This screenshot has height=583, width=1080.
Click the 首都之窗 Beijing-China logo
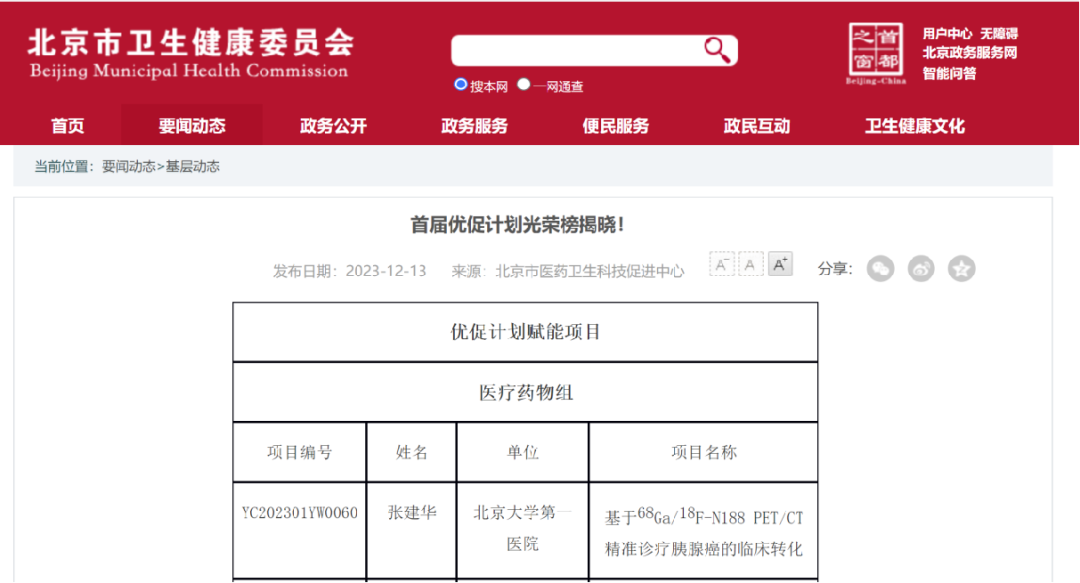click(x=876, y=53)
